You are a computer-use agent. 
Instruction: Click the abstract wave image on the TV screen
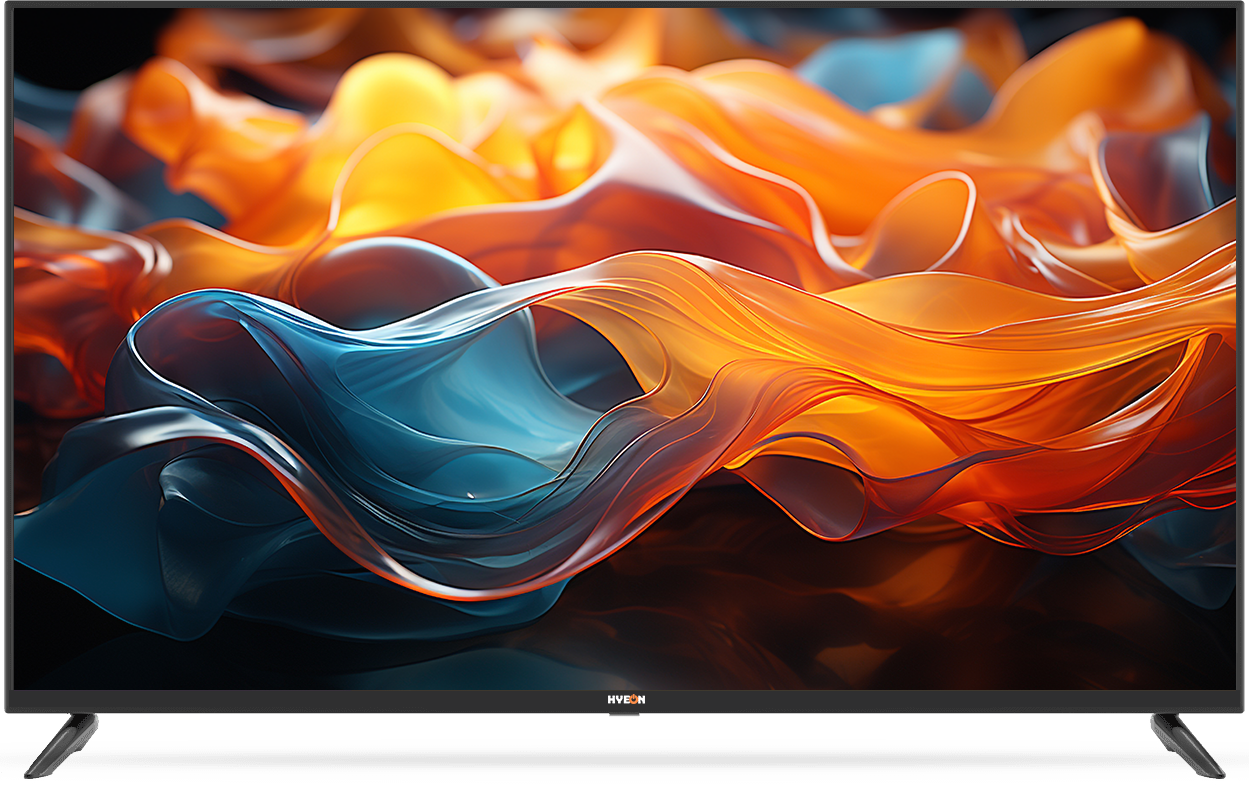coord(625,349)
